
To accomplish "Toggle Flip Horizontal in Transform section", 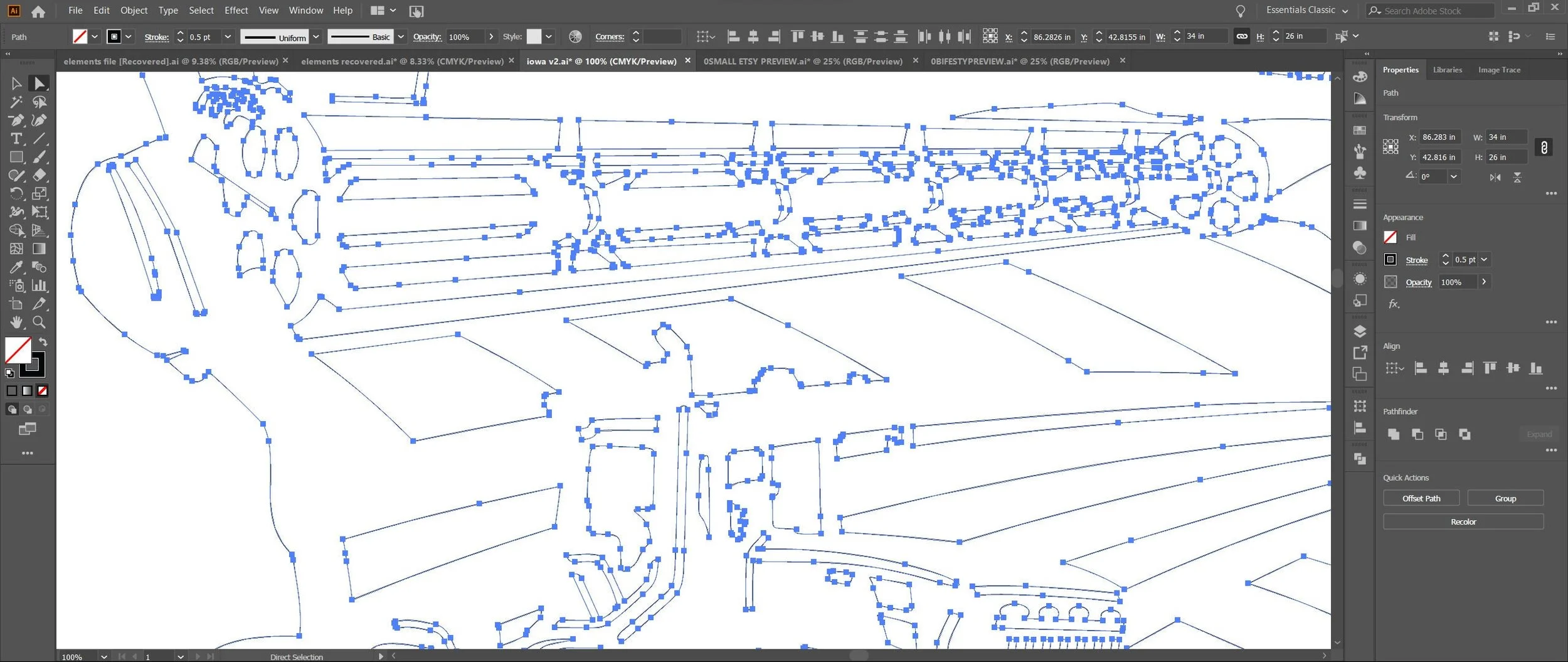I will 1495,177.
